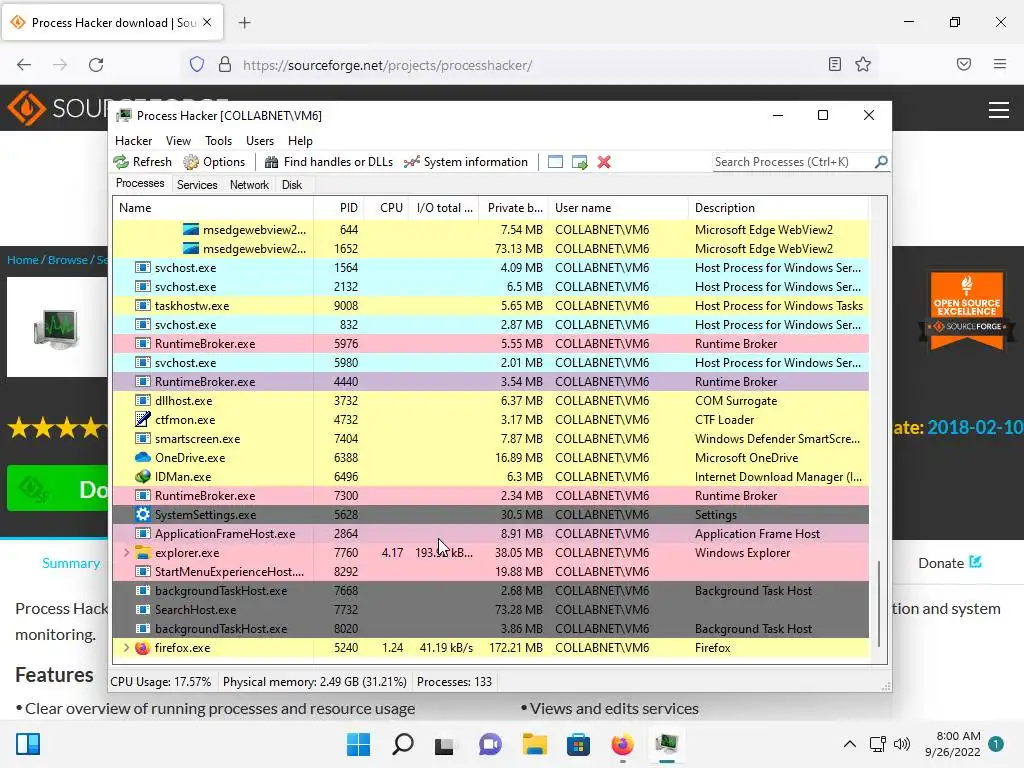The width and height of the screenshot is (1024, 768).
Task: Click the process list vertical scrollbar thumb
Action: pos(879,603)
